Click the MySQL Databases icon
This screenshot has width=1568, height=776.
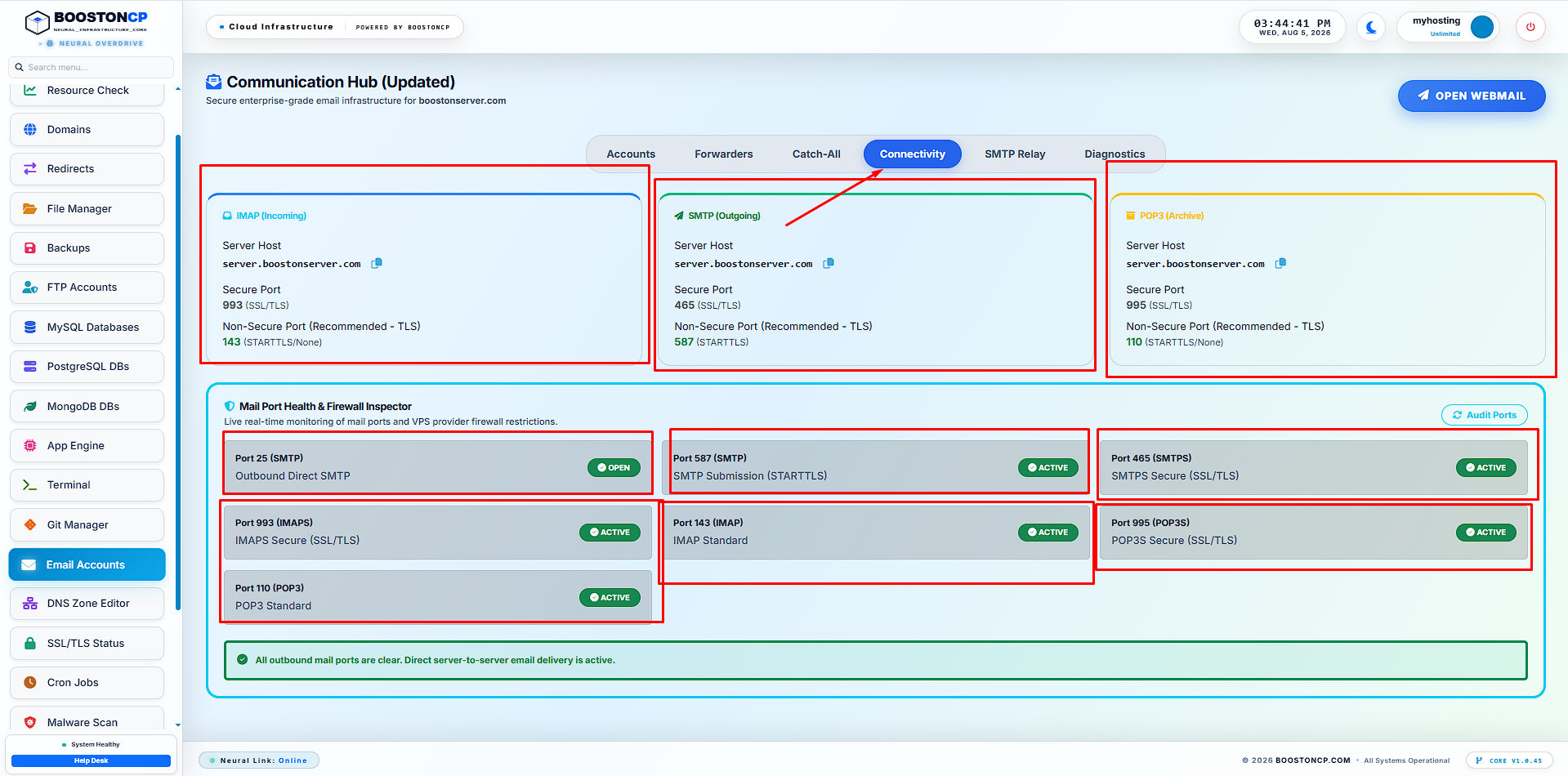coord(30,327)
